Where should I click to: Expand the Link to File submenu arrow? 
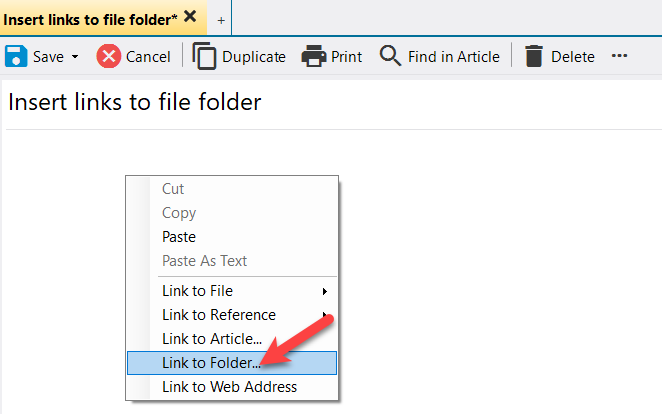point(324,291)
